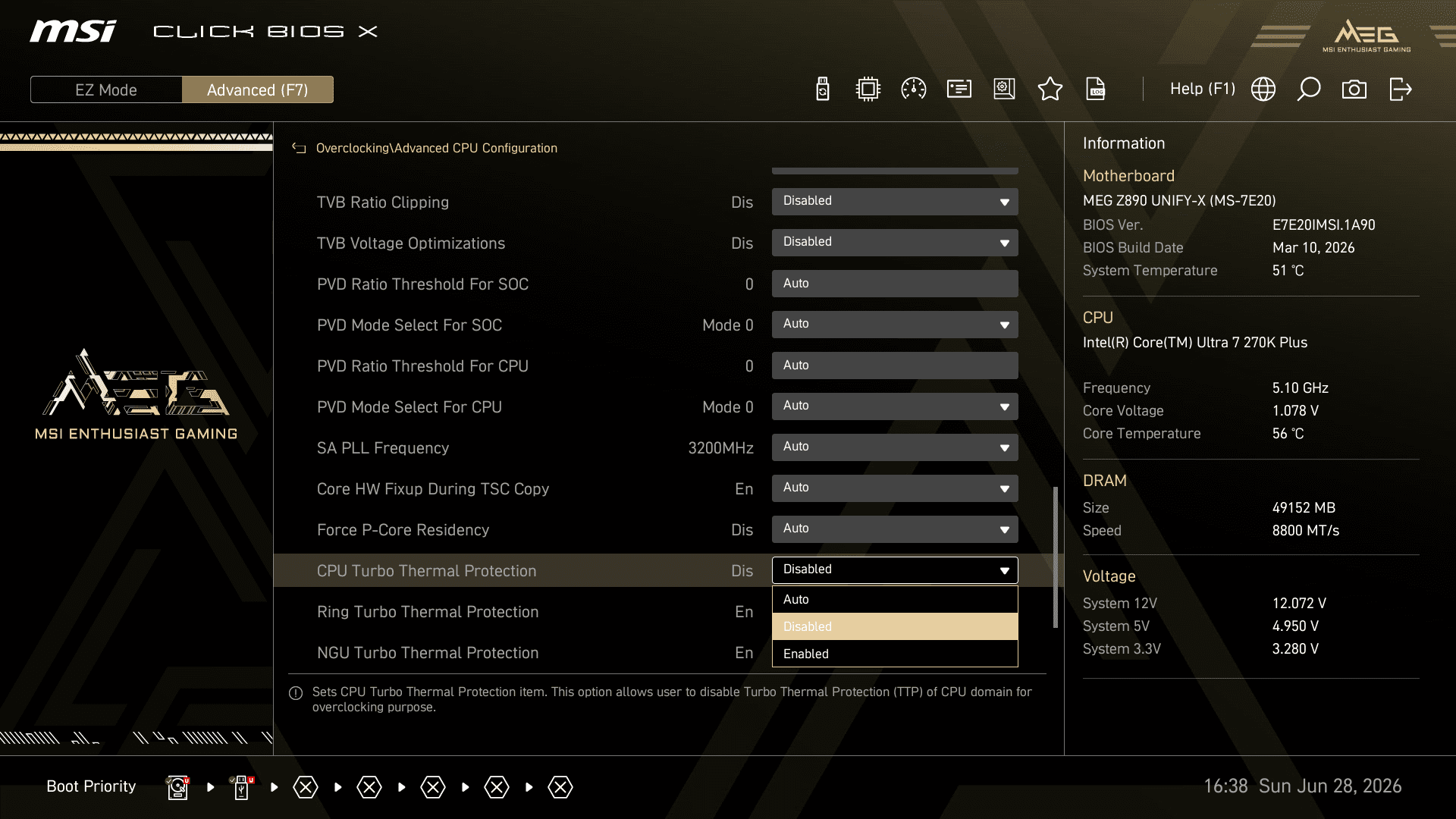Select the TVB Ratio Clipping label
Image resolution: width=1456 pixels, height=819 pixels.
(x=383, y=202)
